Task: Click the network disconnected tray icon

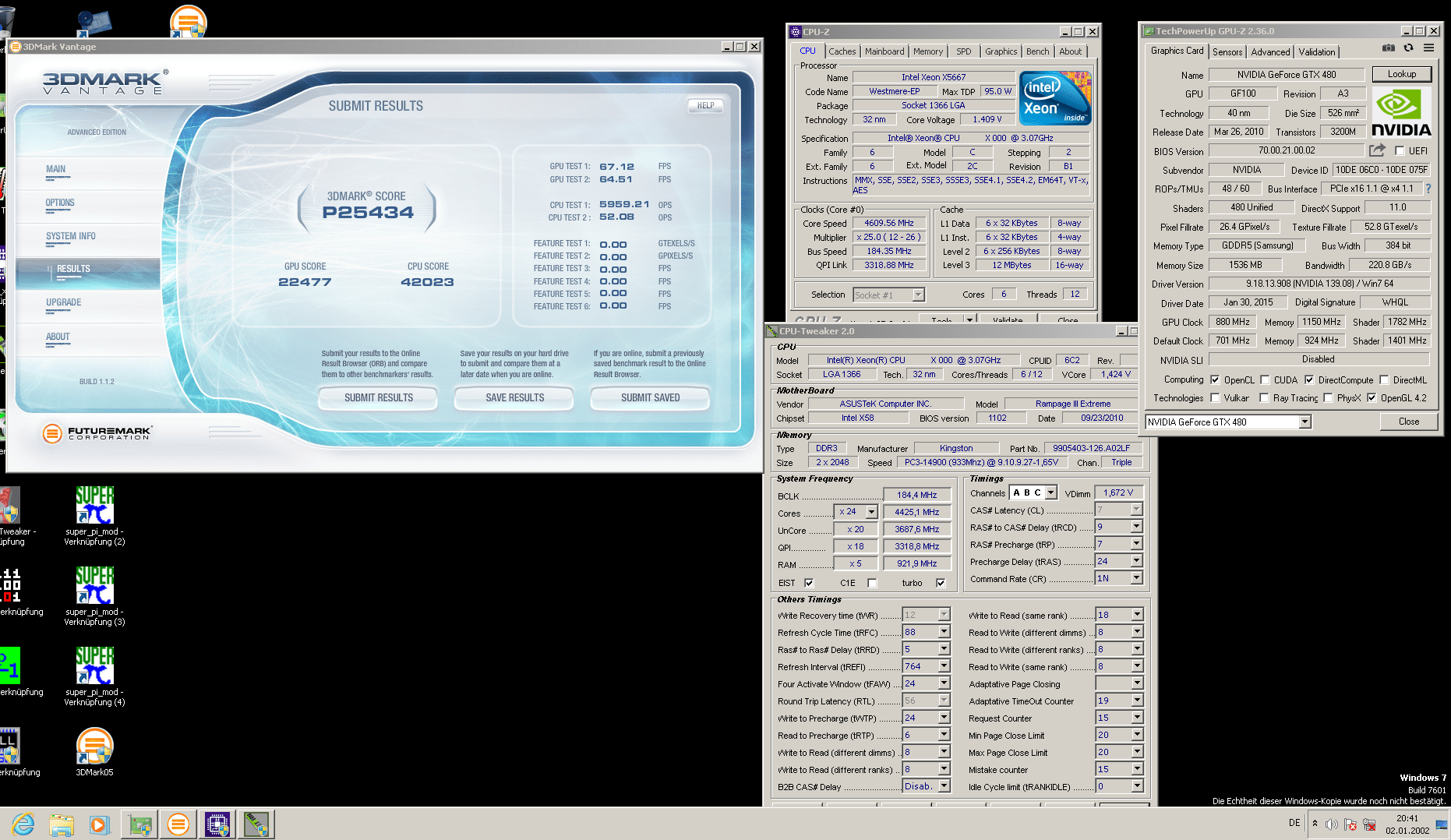Action: pyautogui.click(x=1369, y=824)
